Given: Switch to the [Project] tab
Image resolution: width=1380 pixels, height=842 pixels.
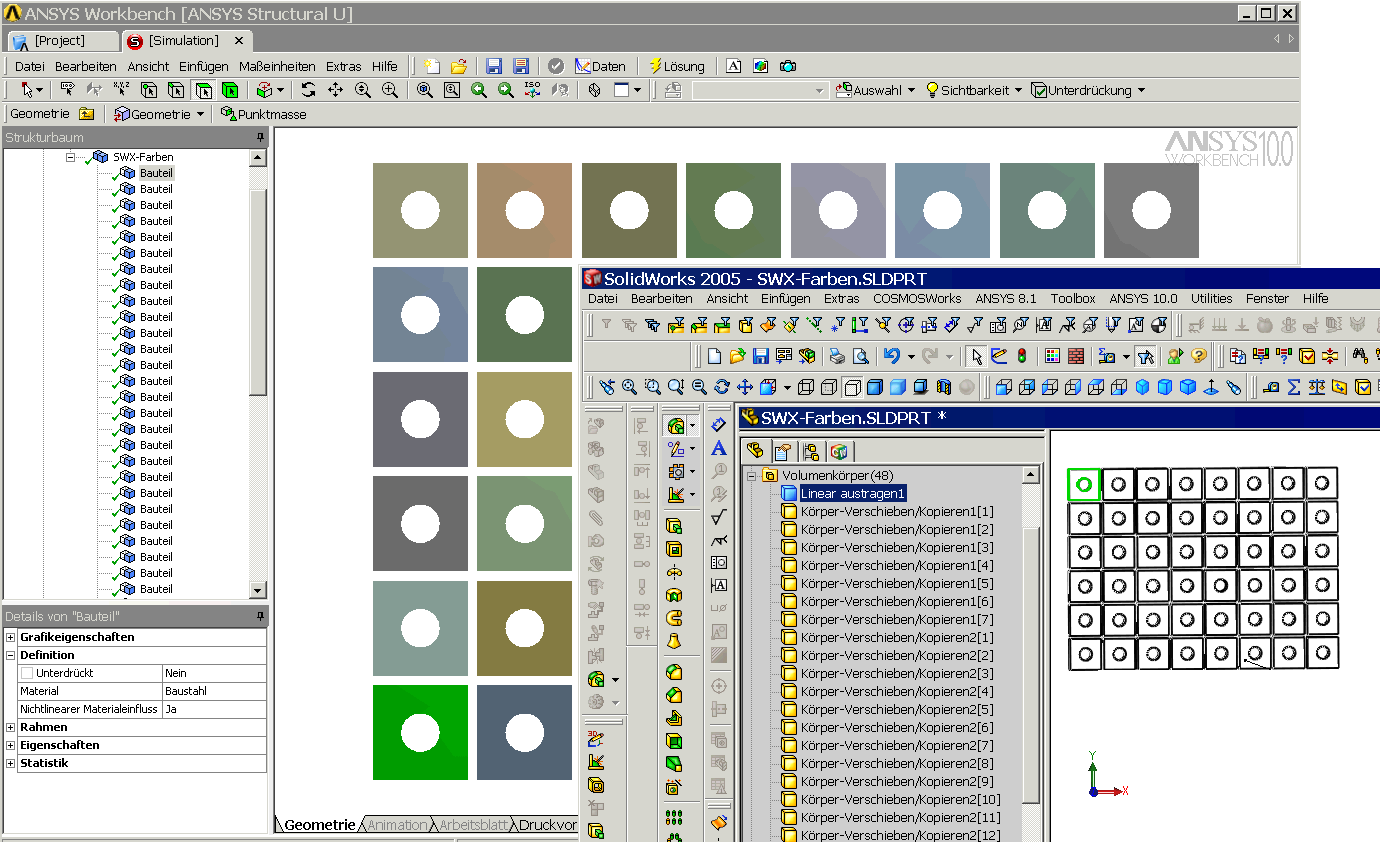Looking at the screenshot, I should [x=59, y=41].
